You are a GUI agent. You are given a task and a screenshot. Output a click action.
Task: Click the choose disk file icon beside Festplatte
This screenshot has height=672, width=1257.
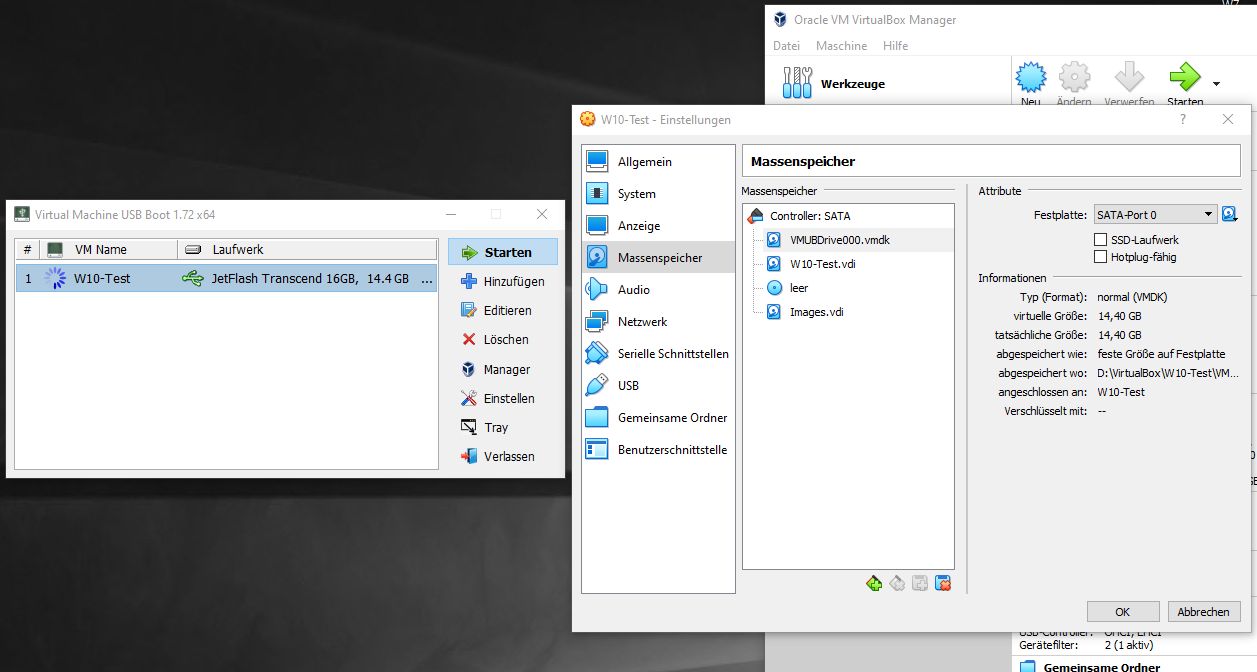tap(1230, 214)
